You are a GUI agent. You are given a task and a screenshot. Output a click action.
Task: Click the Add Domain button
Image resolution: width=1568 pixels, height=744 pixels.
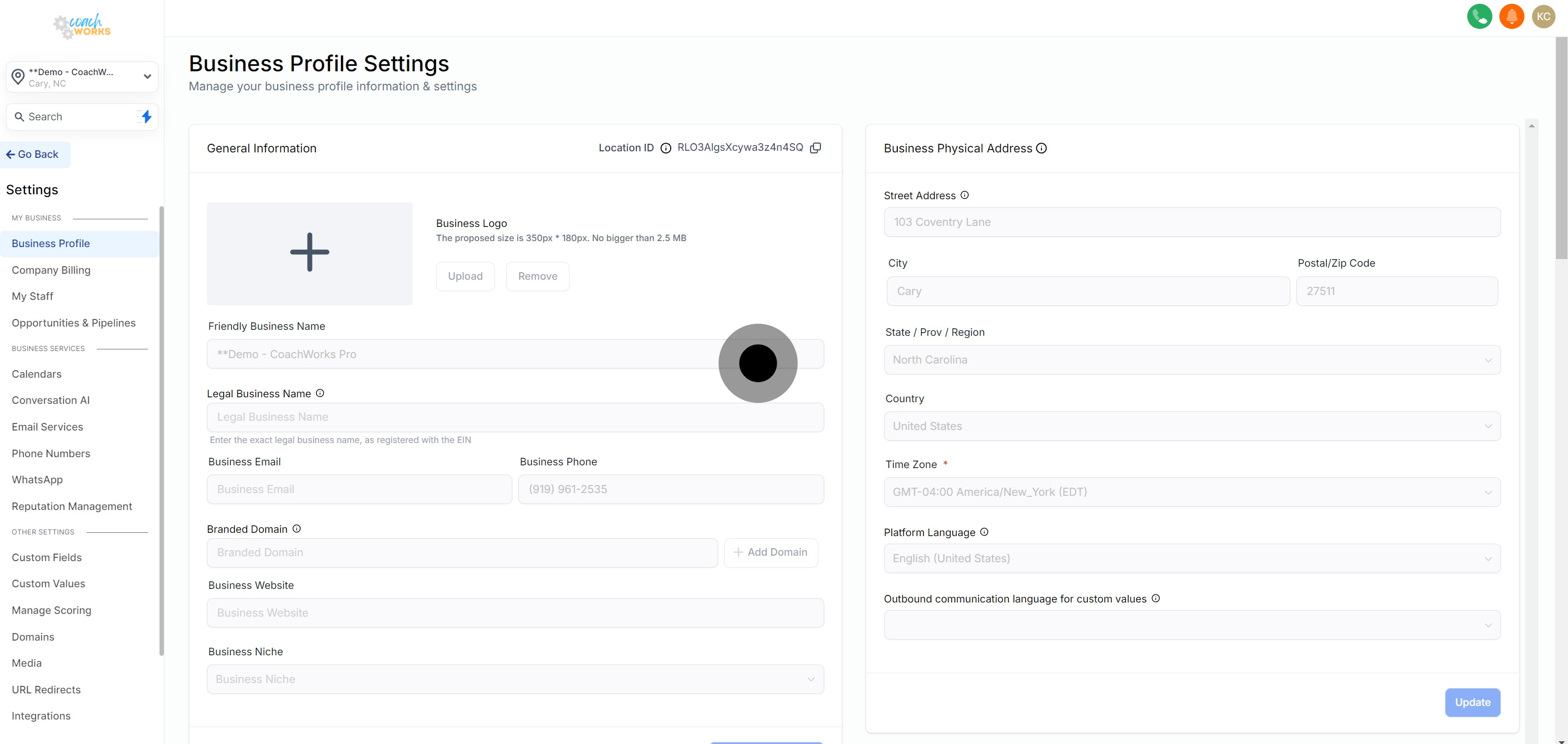[770, 552]
